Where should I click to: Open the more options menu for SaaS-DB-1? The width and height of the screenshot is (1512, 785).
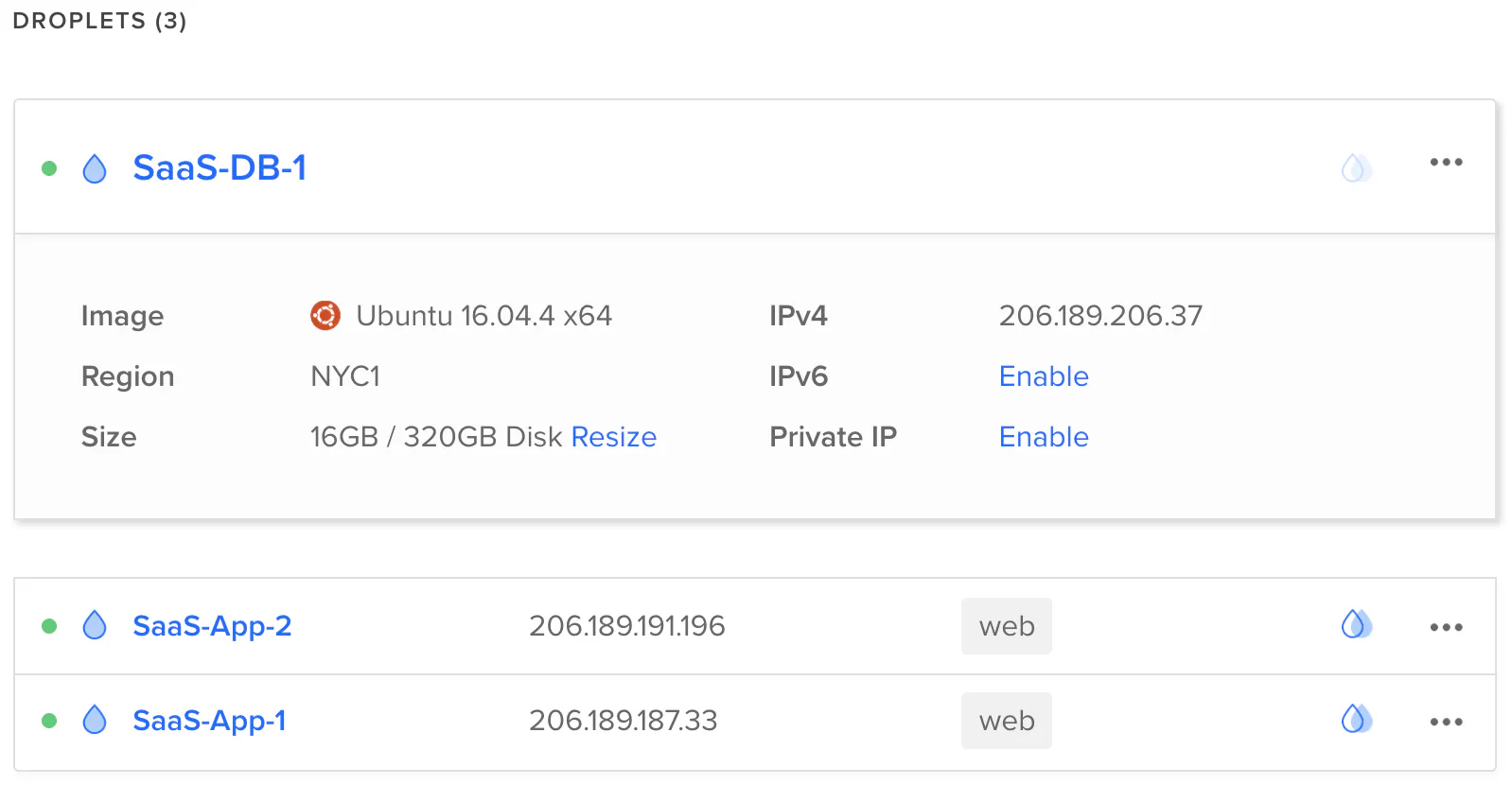(1446, 163)
